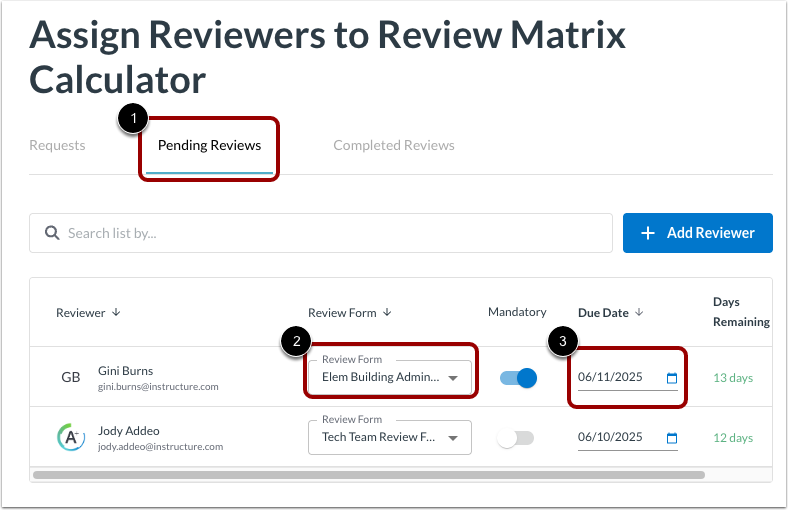Screen dimensions: 788x510
Task: Sort by Reviewer column arrow
Action: pos(116,313)
